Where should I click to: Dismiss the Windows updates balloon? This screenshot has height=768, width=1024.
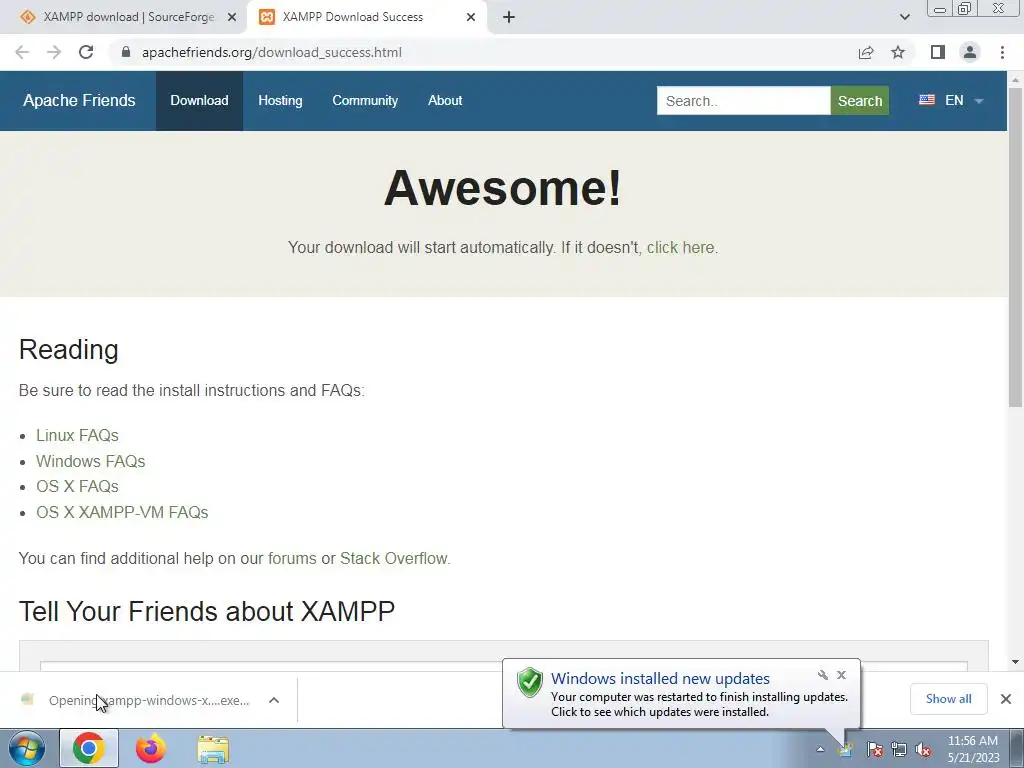(841, 675)
